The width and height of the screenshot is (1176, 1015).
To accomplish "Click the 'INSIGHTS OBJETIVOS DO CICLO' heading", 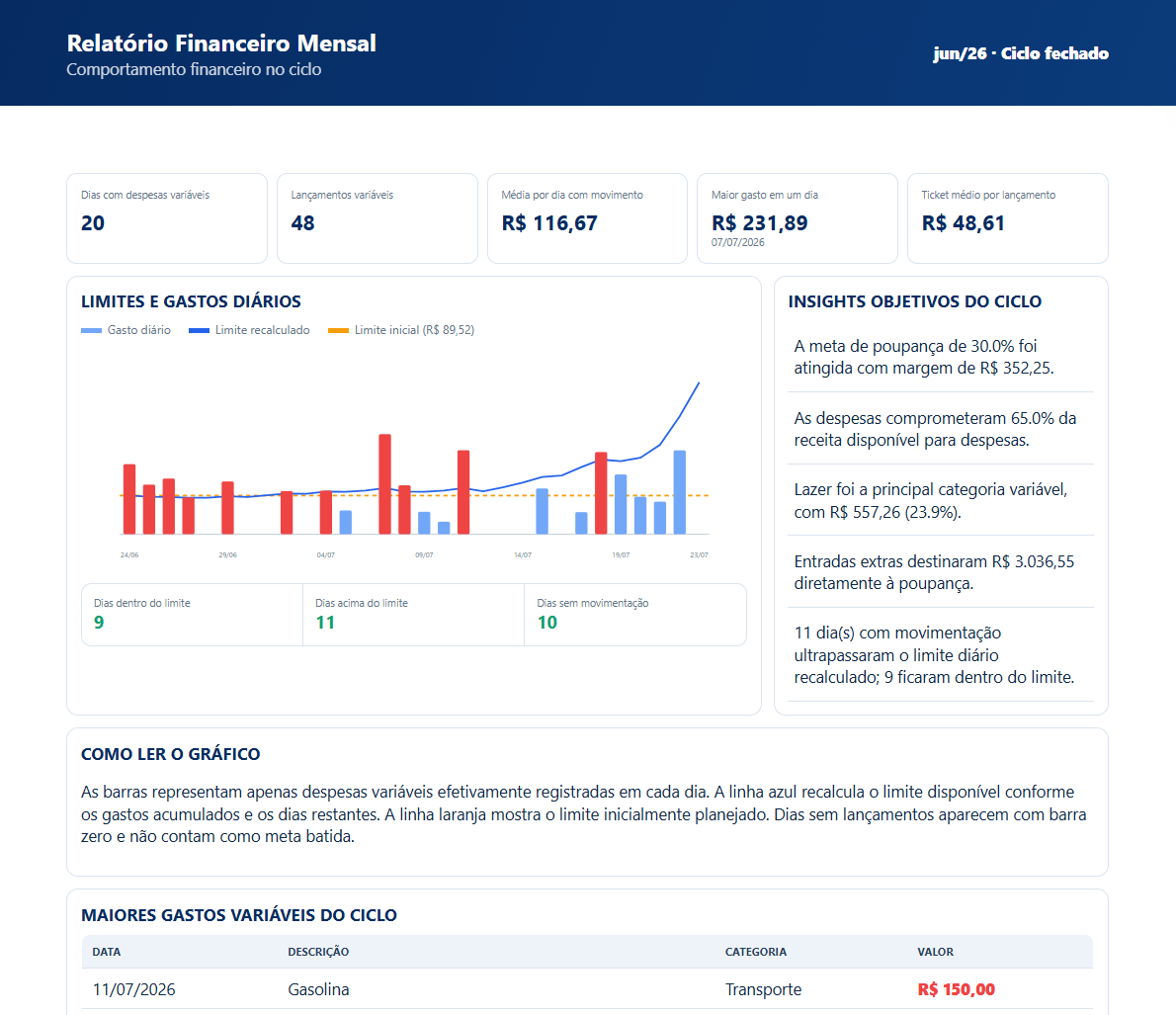I will (914, 301).
